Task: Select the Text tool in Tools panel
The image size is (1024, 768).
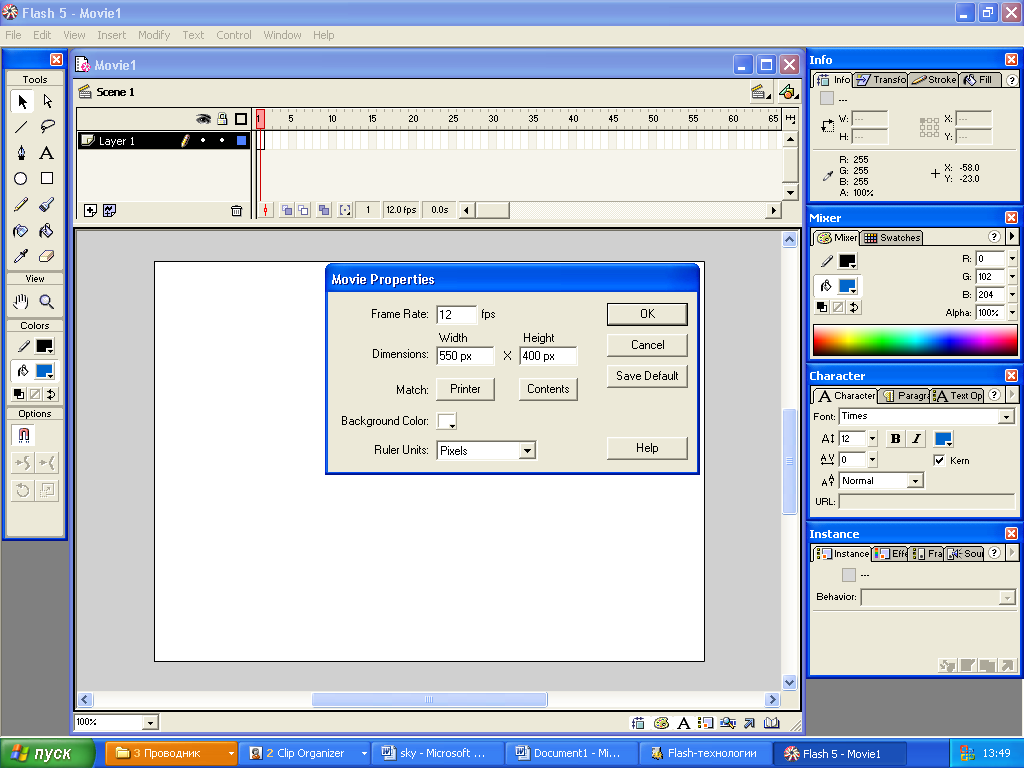Action: tap(47, 153)
